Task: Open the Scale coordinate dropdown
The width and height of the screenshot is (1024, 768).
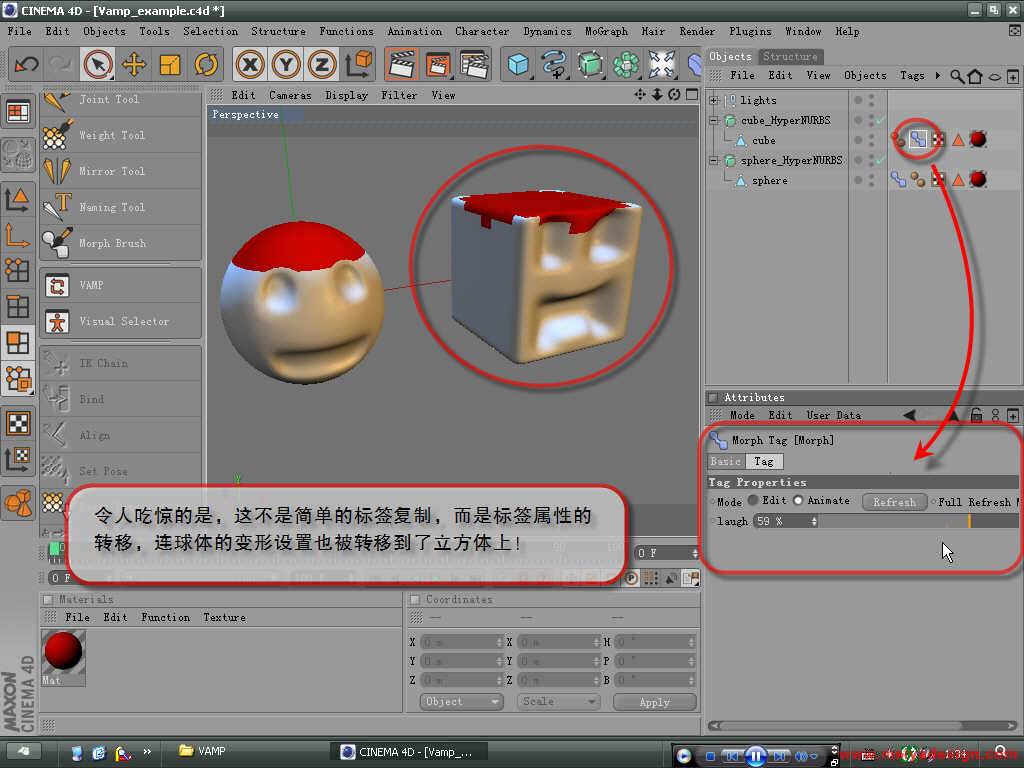Action: click(x=558, y=701)
